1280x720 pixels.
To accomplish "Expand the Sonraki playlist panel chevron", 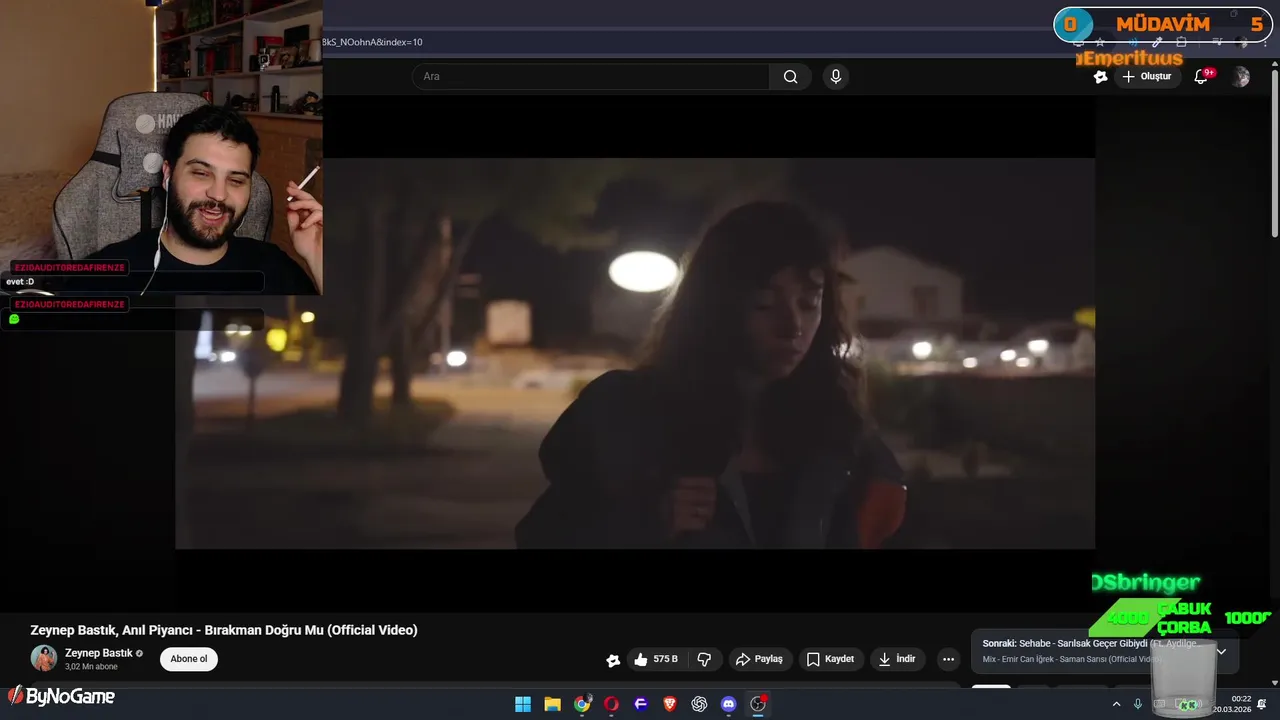I will (x=1221, y=651).
